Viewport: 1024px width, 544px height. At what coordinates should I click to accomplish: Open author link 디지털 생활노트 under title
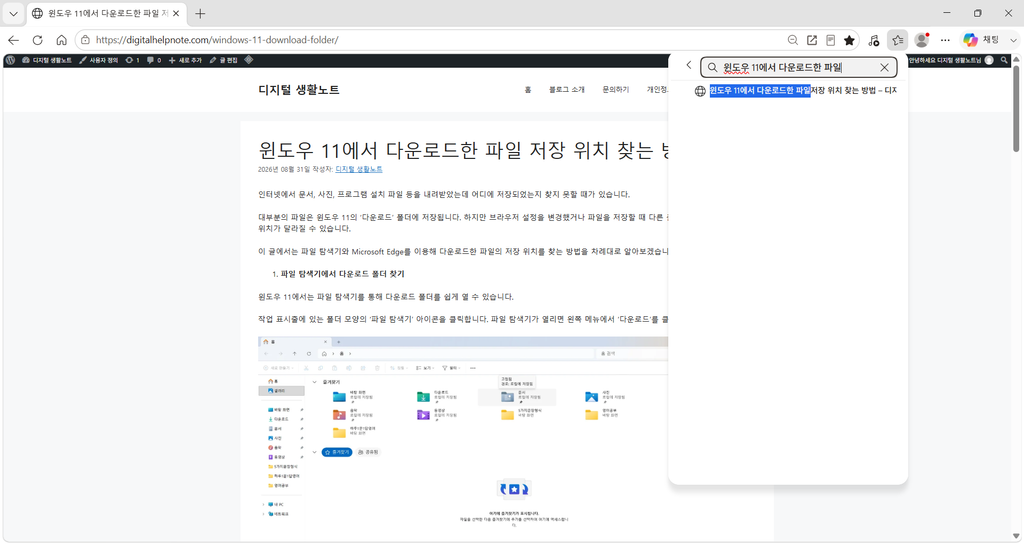[359, 169]
